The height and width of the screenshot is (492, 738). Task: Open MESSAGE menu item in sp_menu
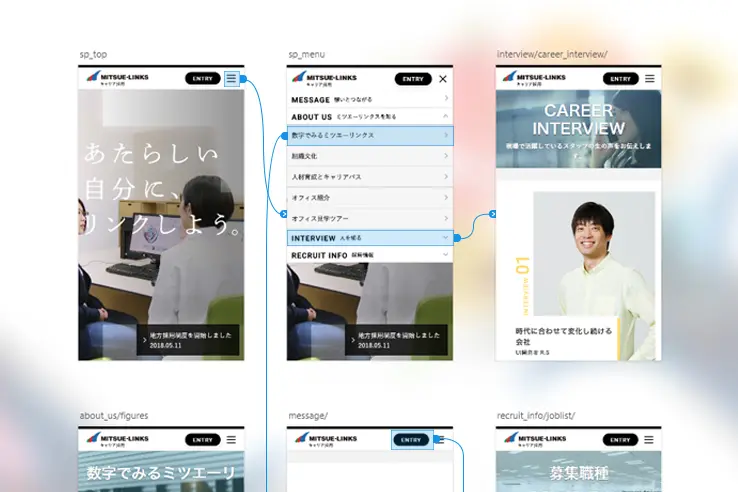click(370, 99)
